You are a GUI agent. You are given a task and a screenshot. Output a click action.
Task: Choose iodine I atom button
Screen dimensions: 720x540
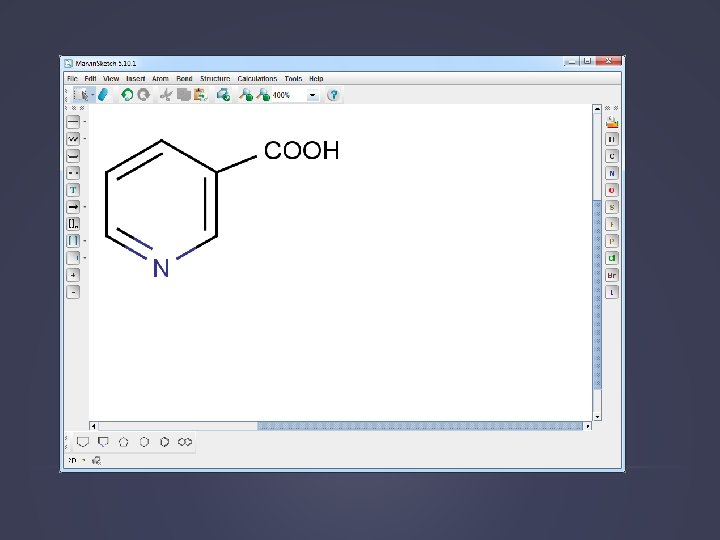tap(612, 292)
